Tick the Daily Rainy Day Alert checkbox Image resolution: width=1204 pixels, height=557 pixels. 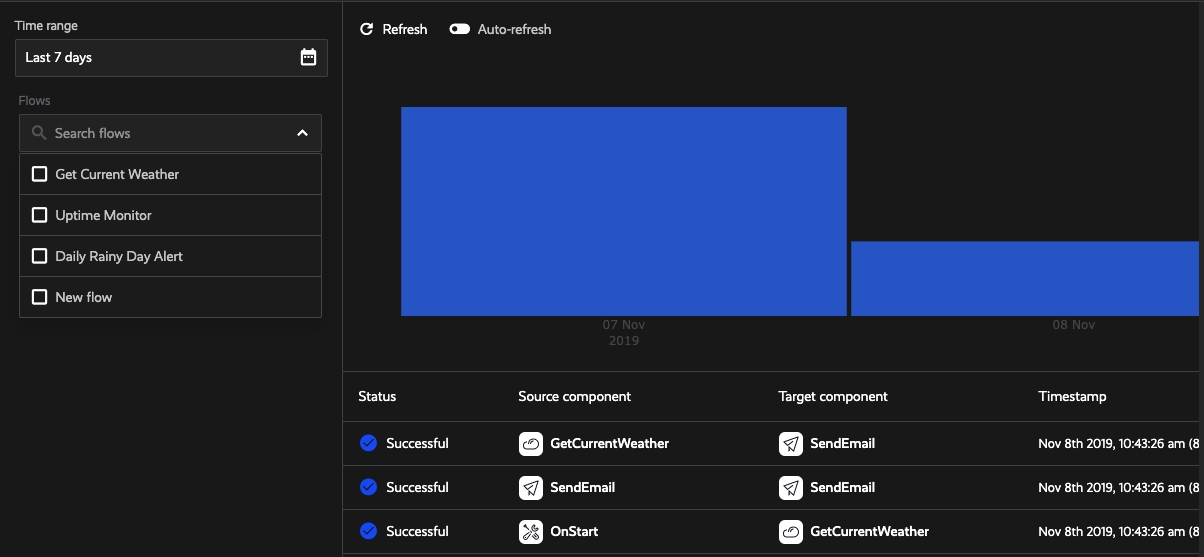(40, 256)
